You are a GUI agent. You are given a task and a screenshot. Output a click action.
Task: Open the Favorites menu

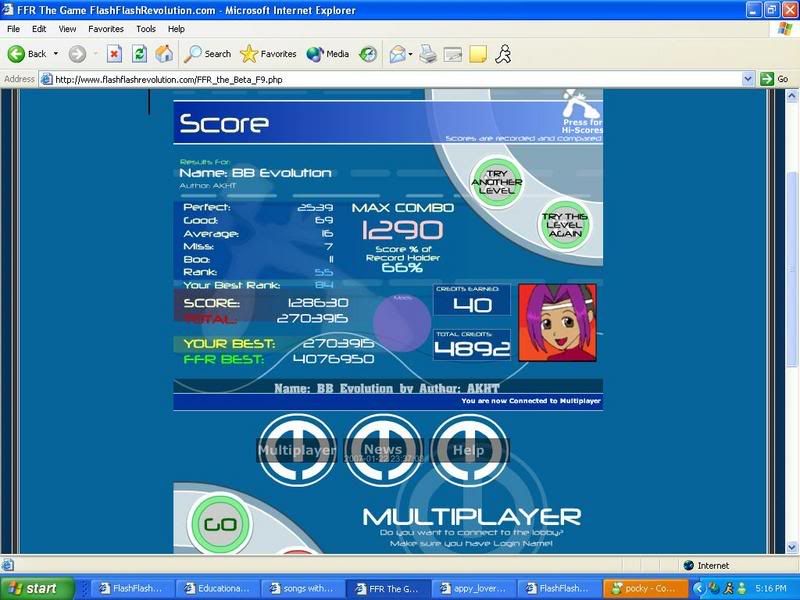106,29
